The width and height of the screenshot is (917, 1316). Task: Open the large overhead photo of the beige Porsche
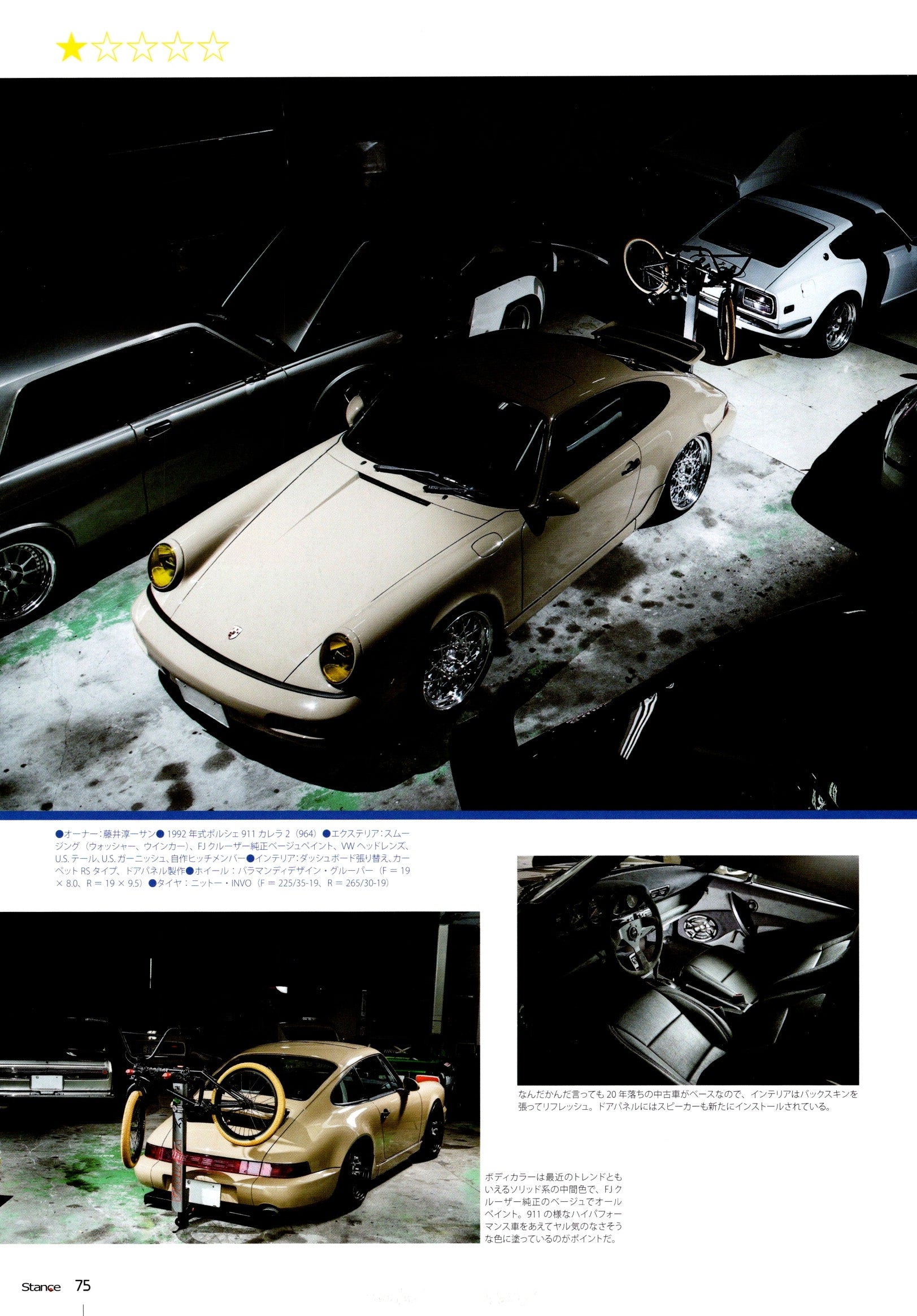[x=459, y=443]
